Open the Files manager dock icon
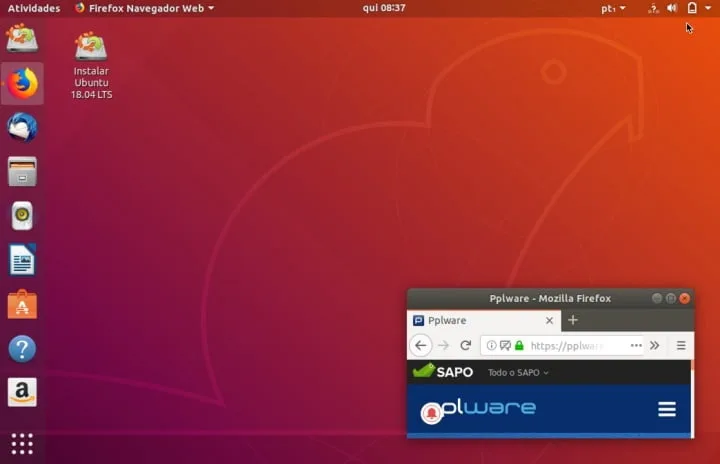720x464 pixels. click(x=22, y=171)
